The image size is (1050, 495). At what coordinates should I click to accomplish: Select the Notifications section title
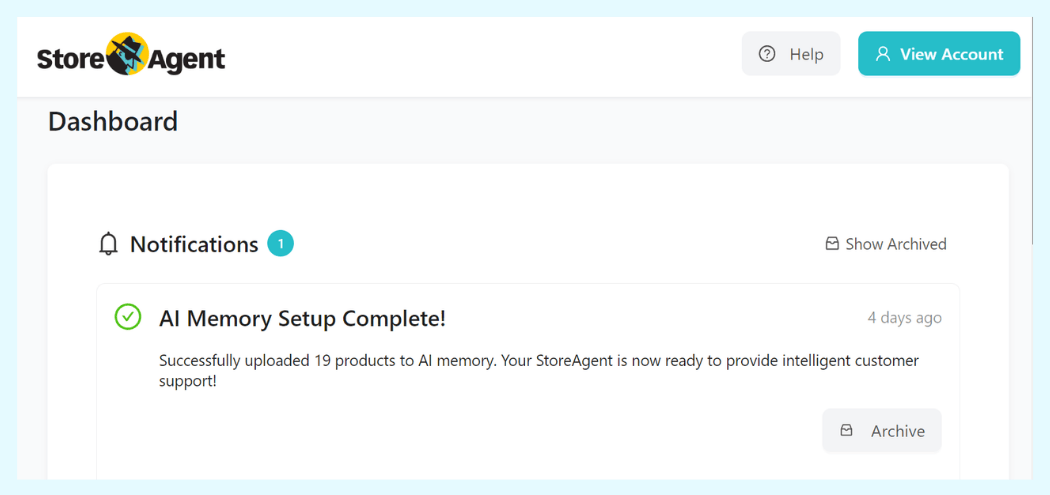[x=194, y=245]
